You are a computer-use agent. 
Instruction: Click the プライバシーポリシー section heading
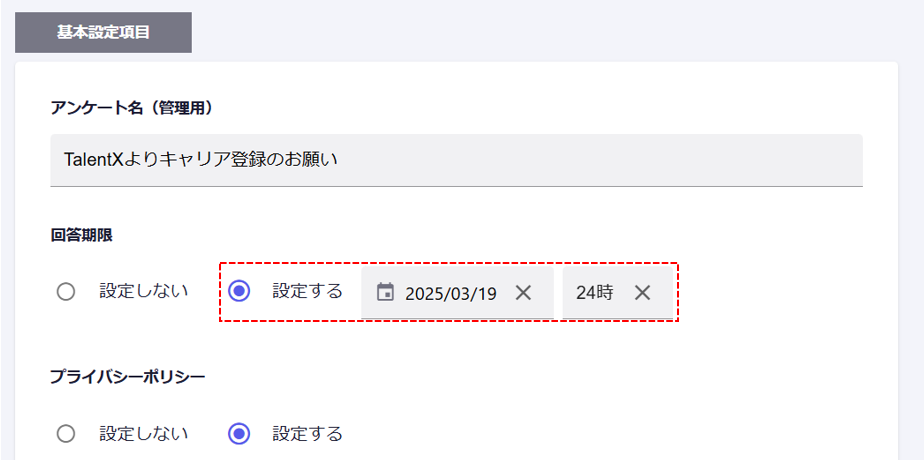[x=128, y=377]
